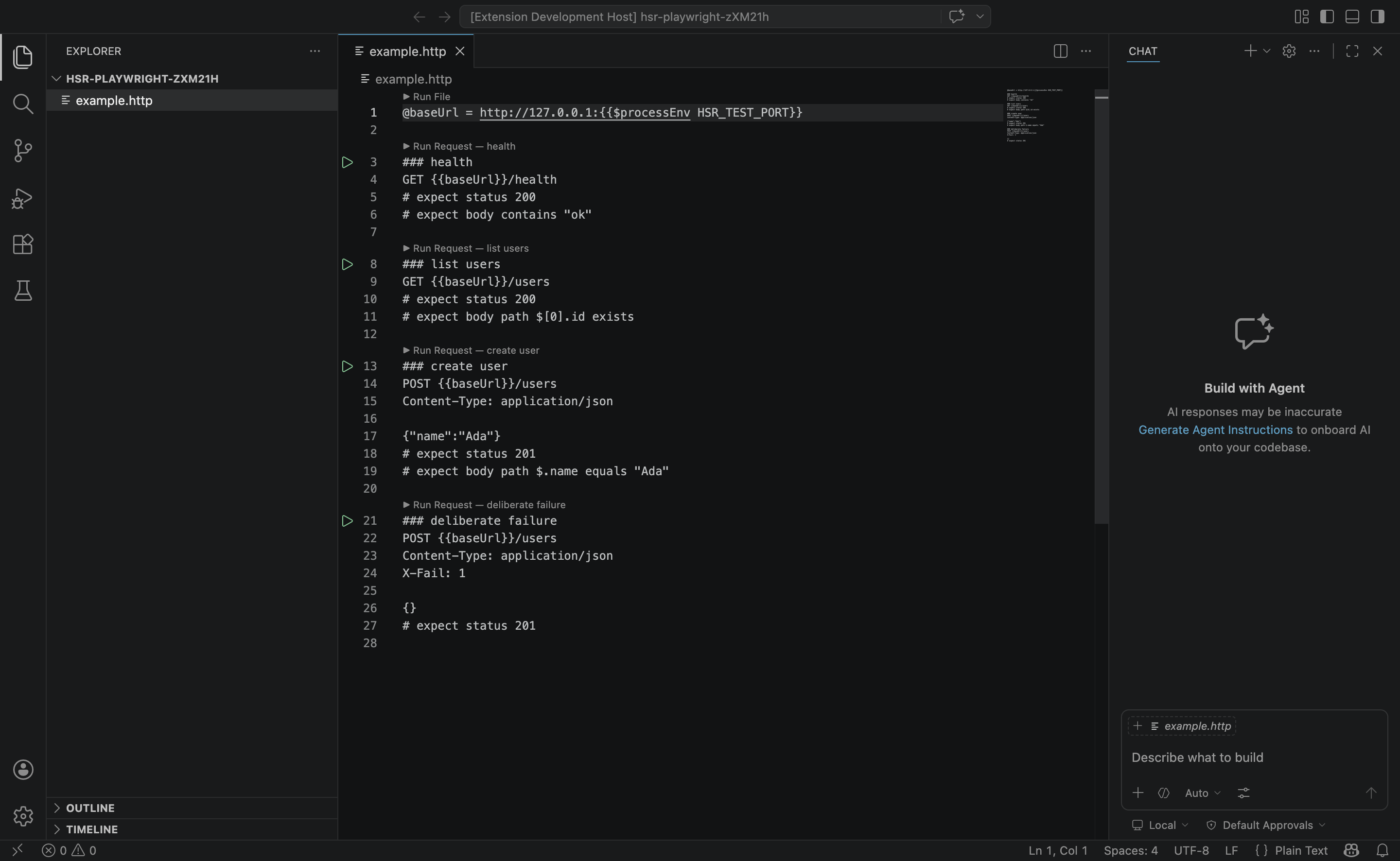Click the run gutter icon for health request
Screen dimensions: 1400x861
click(x=348, y=162)
